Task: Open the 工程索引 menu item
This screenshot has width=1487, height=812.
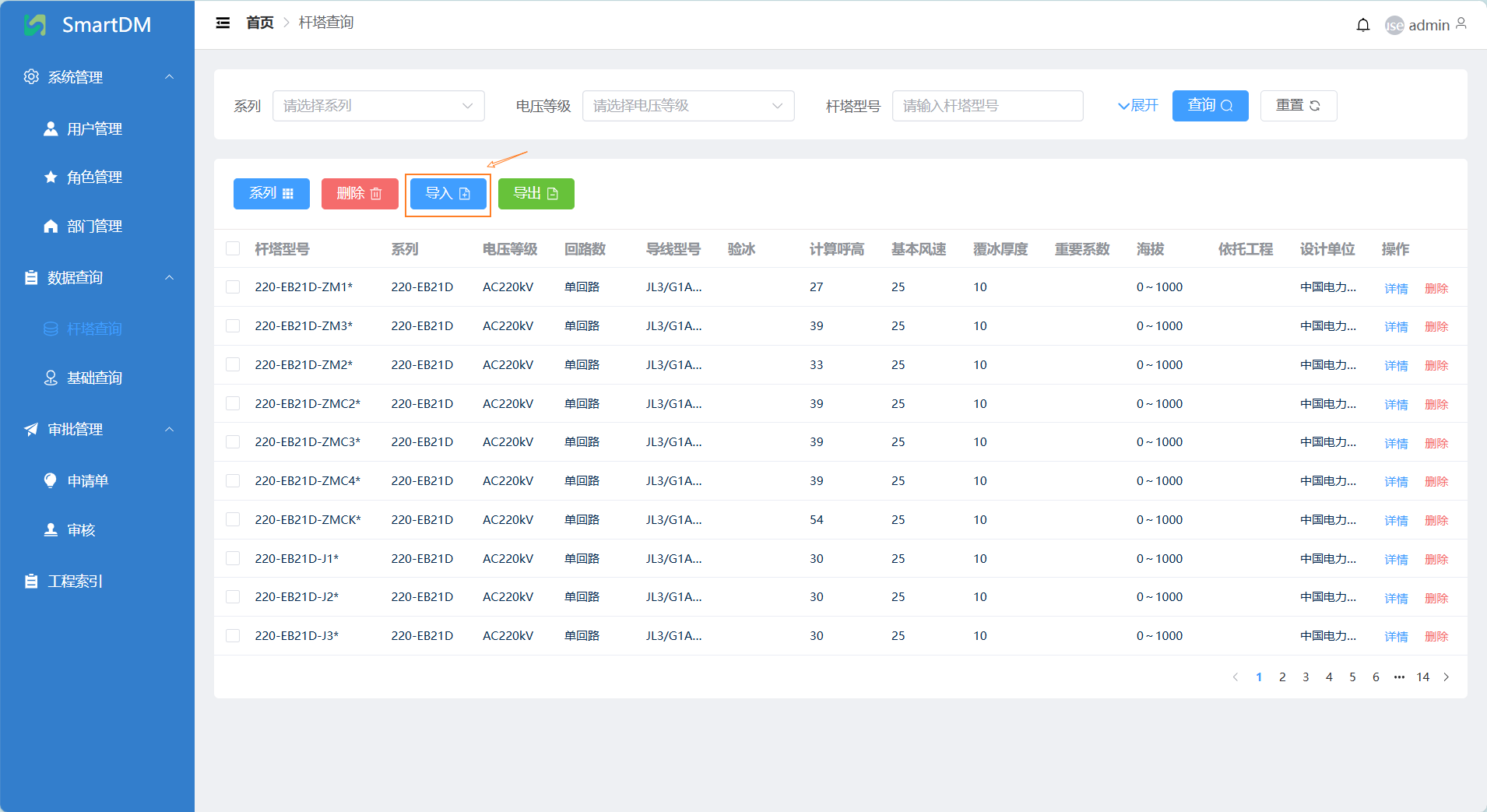Action: pyautogui.click(x=97, y=581)
